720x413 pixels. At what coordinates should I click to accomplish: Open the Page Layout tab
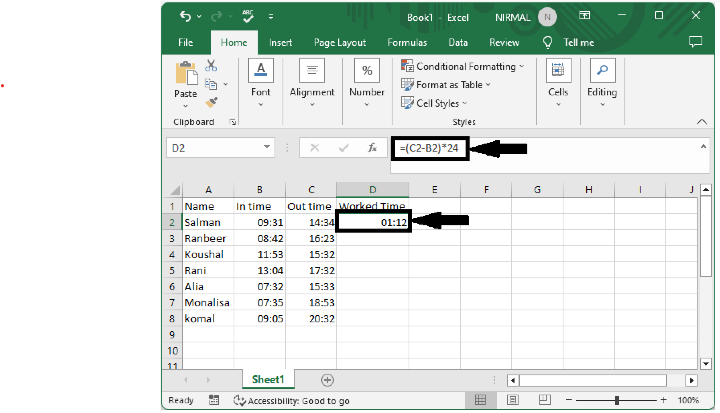click(x=340, y=42)
